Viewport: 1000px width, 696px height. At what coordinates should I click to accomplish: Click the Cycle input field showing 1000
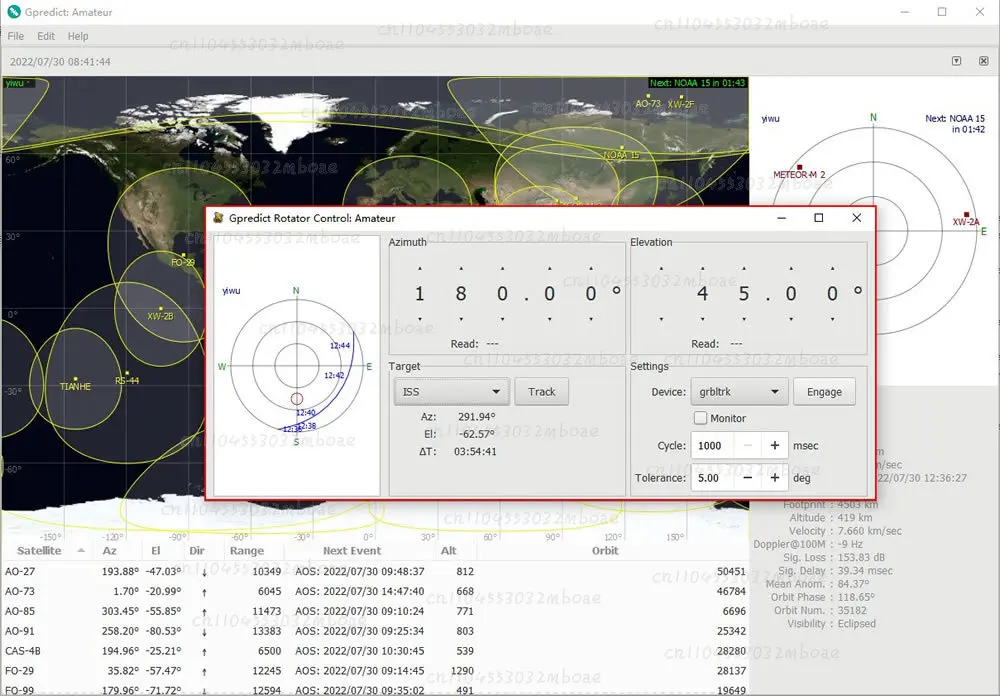click(713, 445)
